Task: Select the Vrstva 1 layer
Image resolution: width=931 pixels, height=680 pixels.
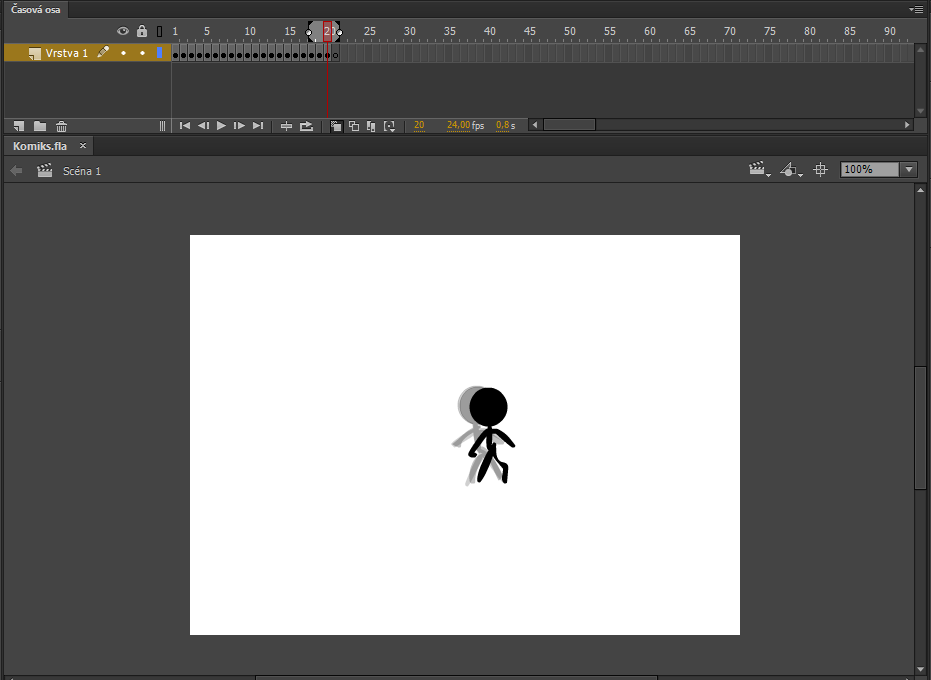Action: [67, 53]
